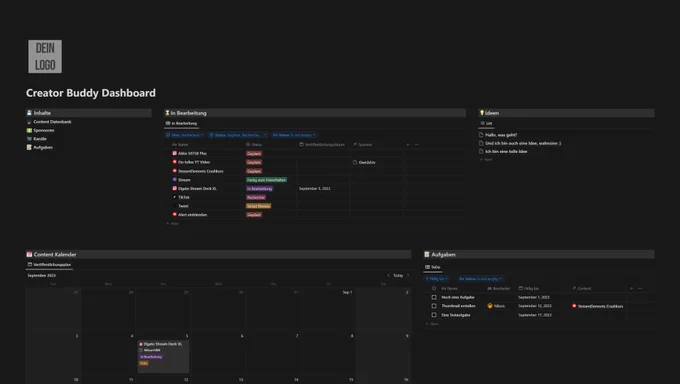Click the hourglass icon beside In Bearbeitung

coord(167,113)
